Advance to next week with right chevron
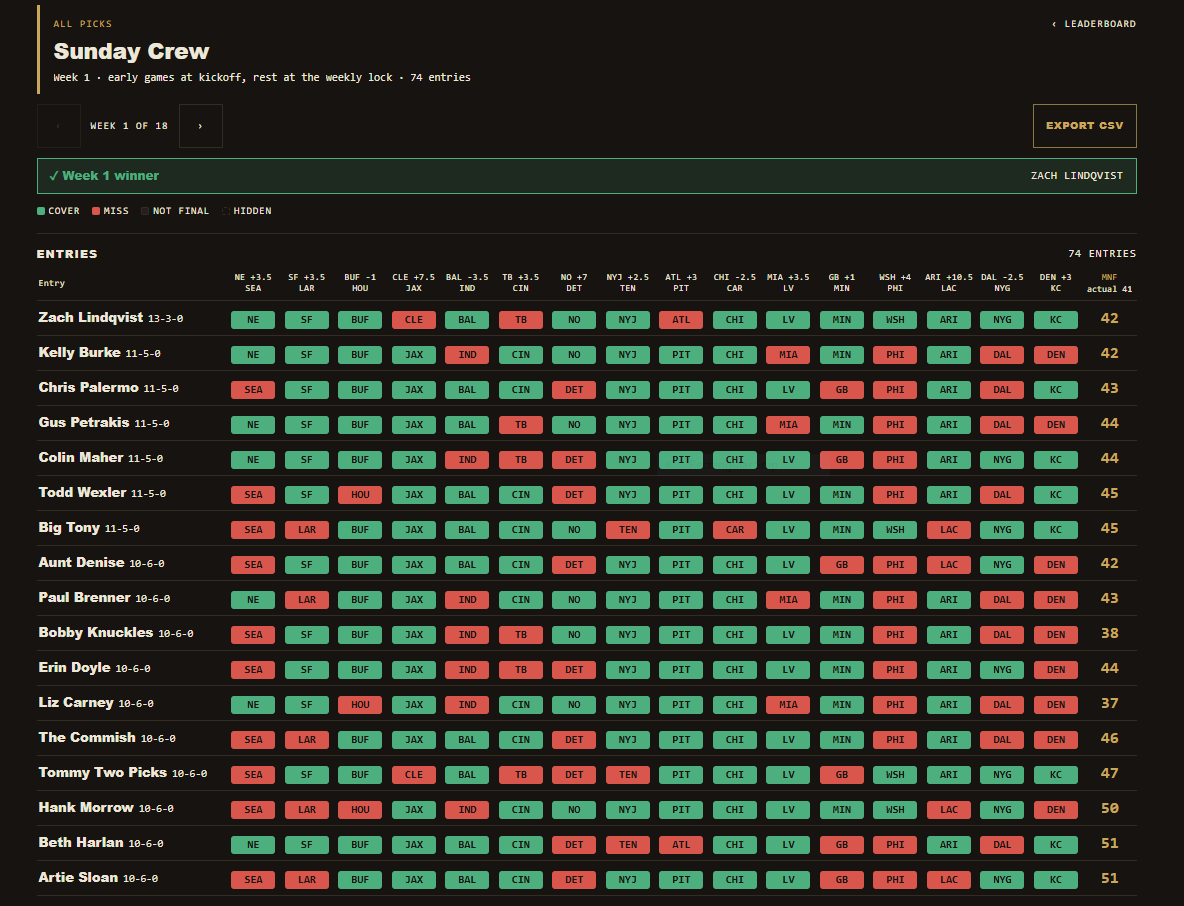Viewport: 1184px width, 906px height. (x=200, y=125)
